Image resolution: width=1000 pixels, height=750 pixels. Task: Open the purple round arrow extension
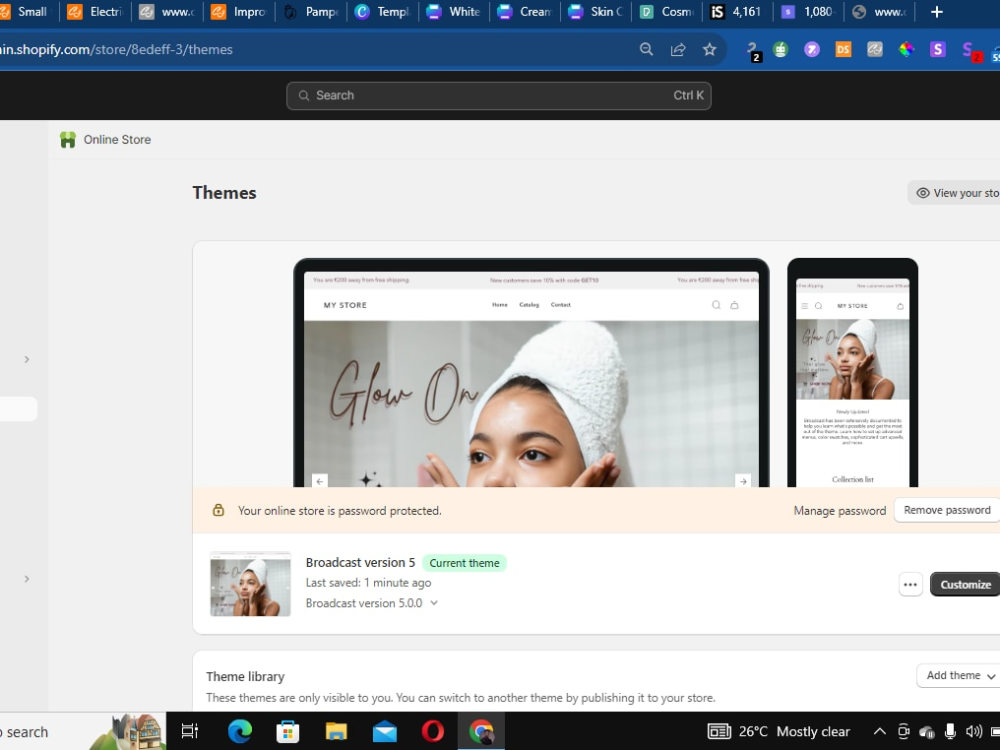tap(812, 49)
